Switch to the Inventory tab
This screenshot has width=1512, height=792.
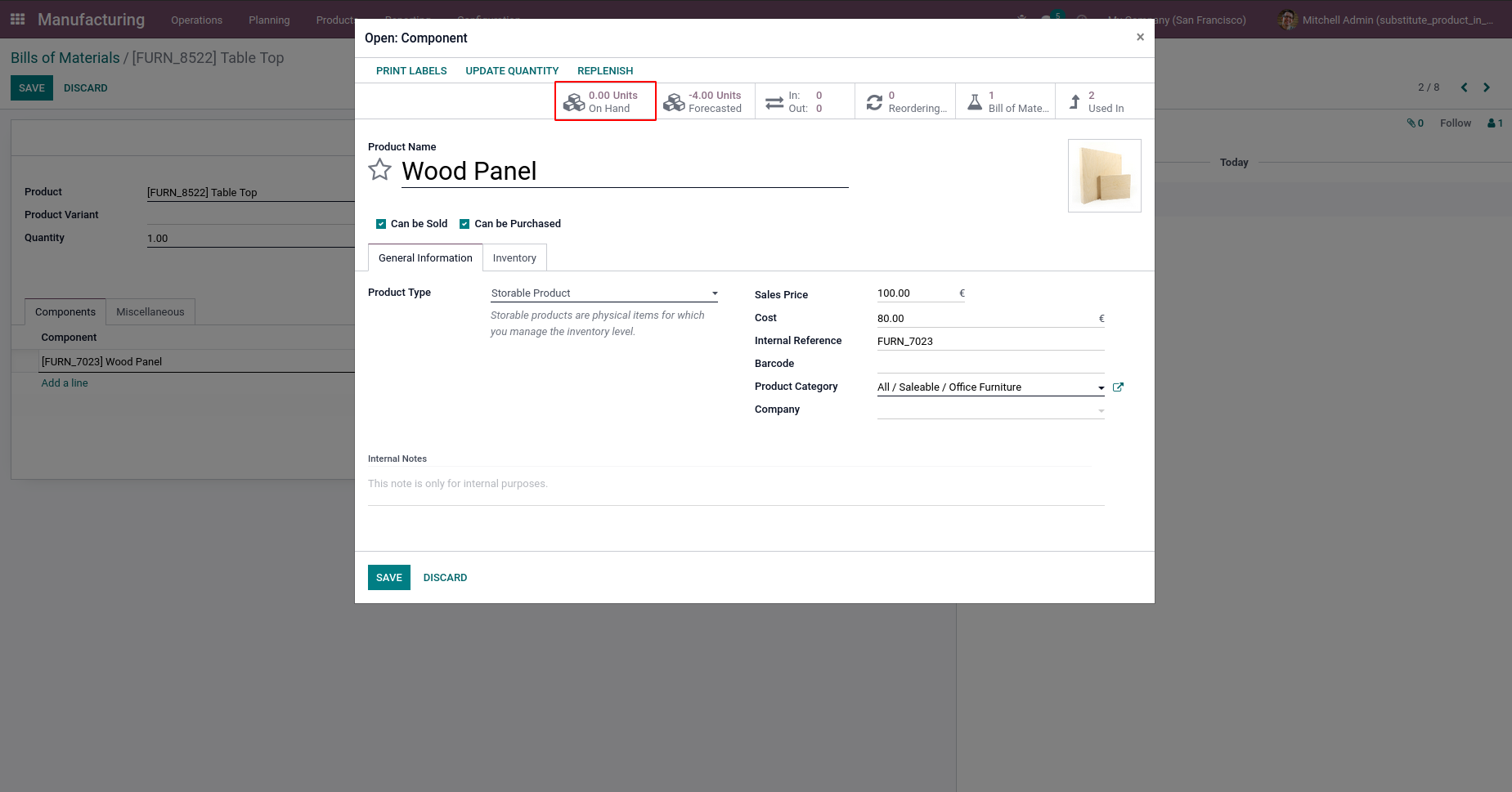point(514,258)
